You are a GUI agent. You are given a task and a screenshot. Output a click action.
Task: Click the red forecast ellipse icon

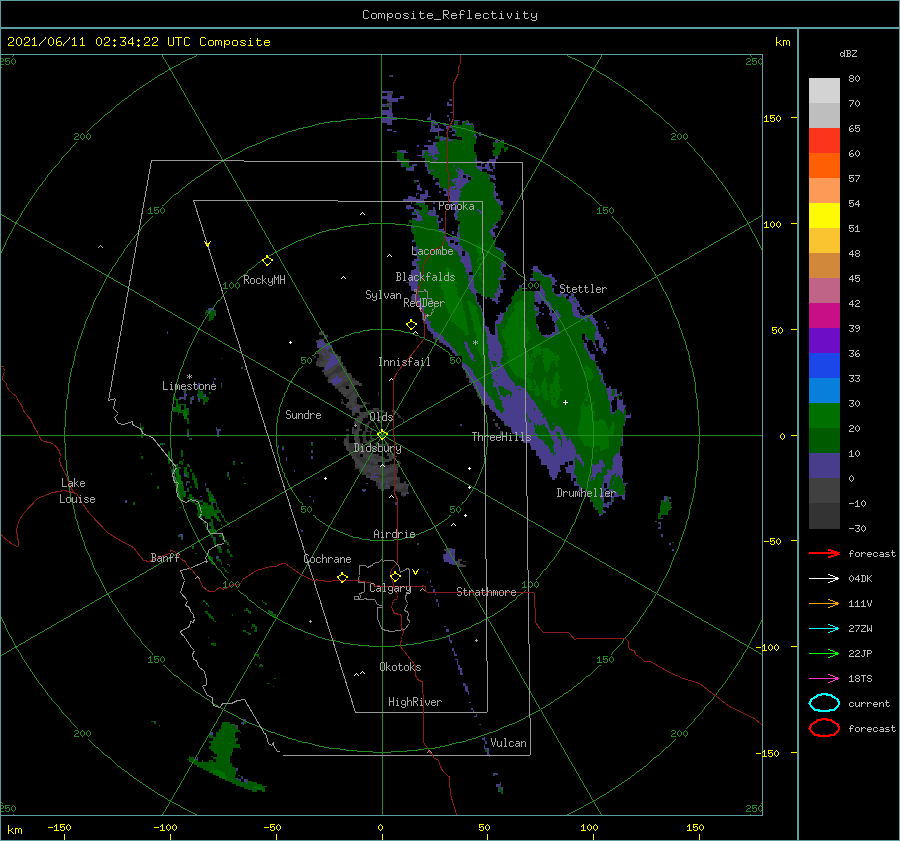(824, 728)
